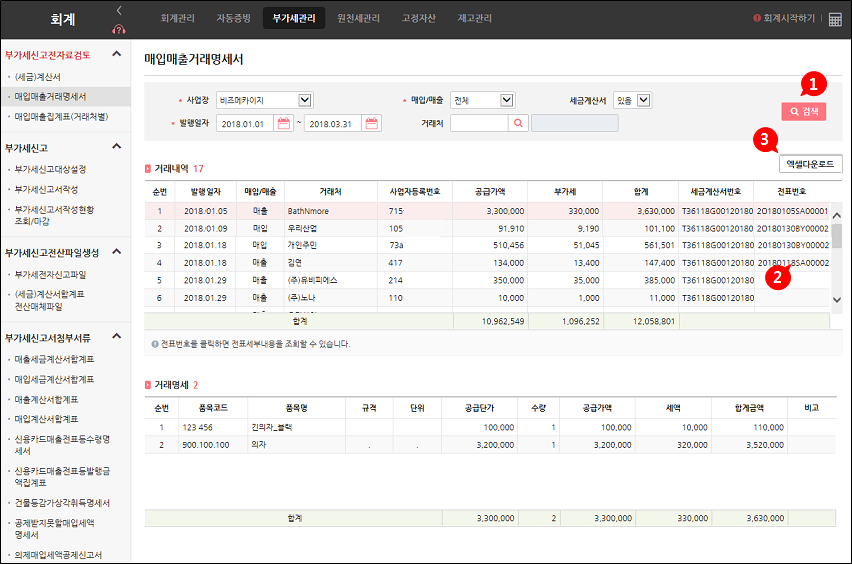
Task: Select the 우리산업 transaction row
Action: [x=487, y=228]
